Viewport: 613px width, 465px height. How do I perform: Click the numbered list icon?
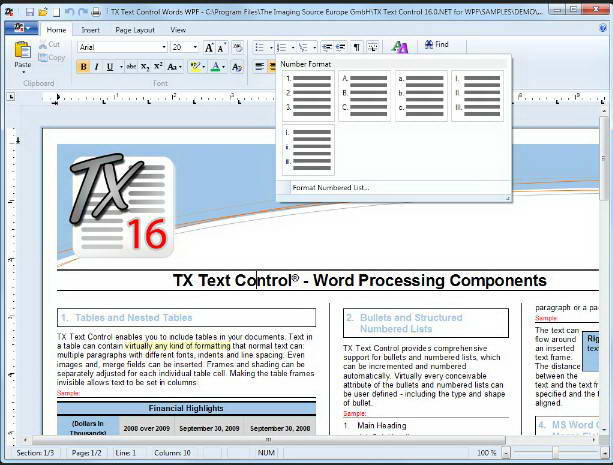pos(281,48)
